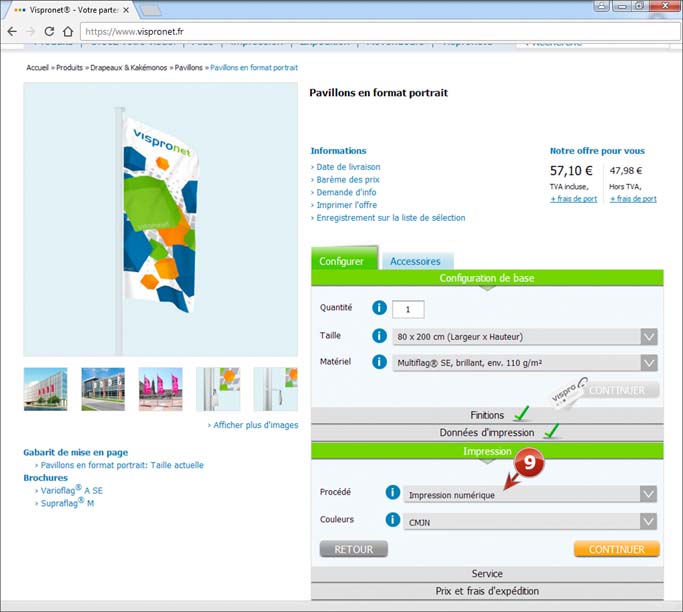Screen dimensions: 683x612
Task: Click Produits in the breadcrumb
Action: [x=69, y=68]
